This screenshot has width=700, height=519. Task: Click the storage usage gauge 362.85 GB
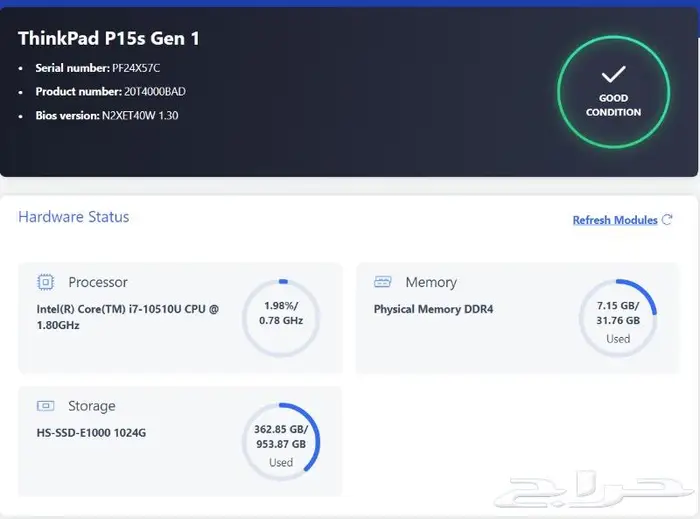pyautogui.click(x=281, y=441)
